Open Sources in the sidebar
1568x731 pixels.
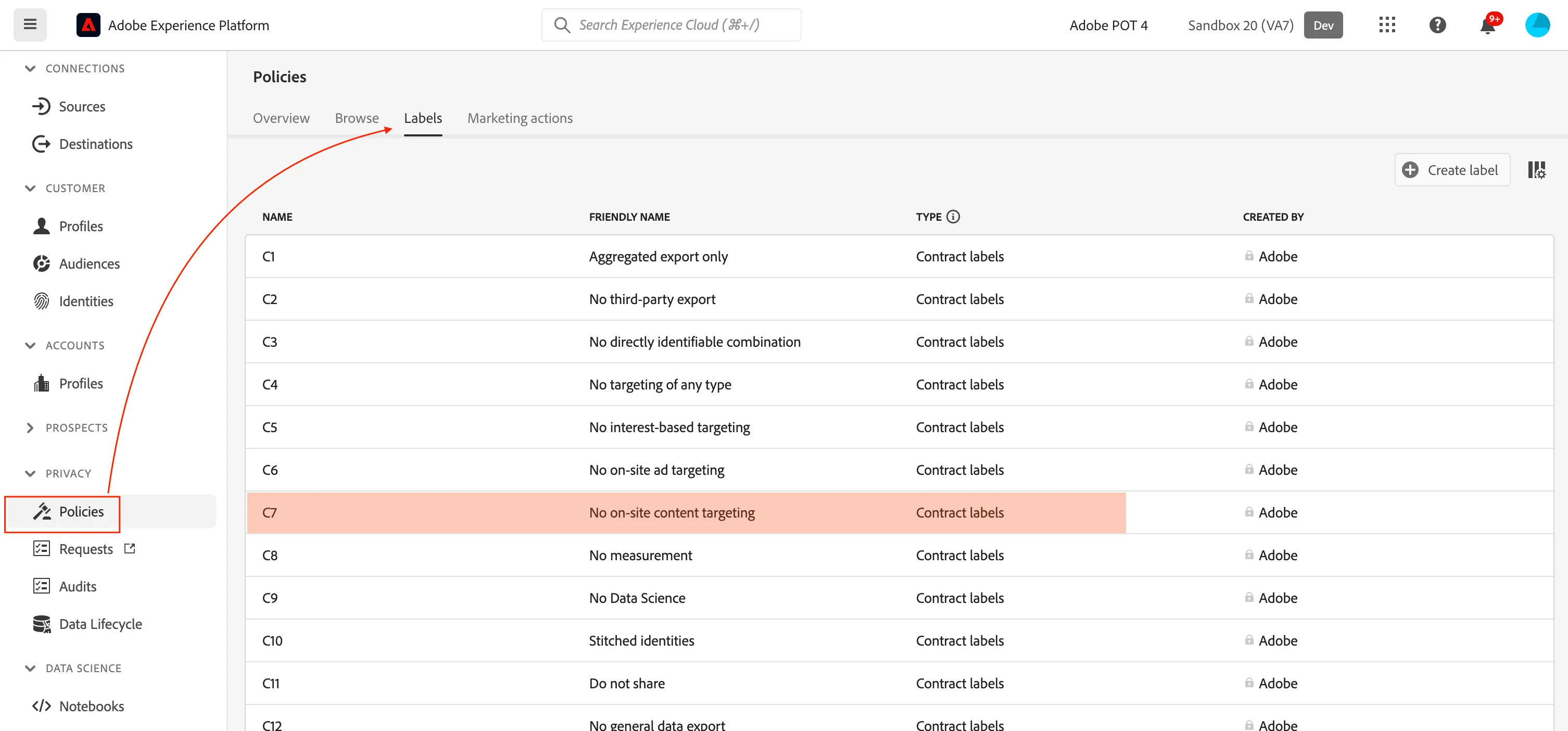[x=82, y=107]
